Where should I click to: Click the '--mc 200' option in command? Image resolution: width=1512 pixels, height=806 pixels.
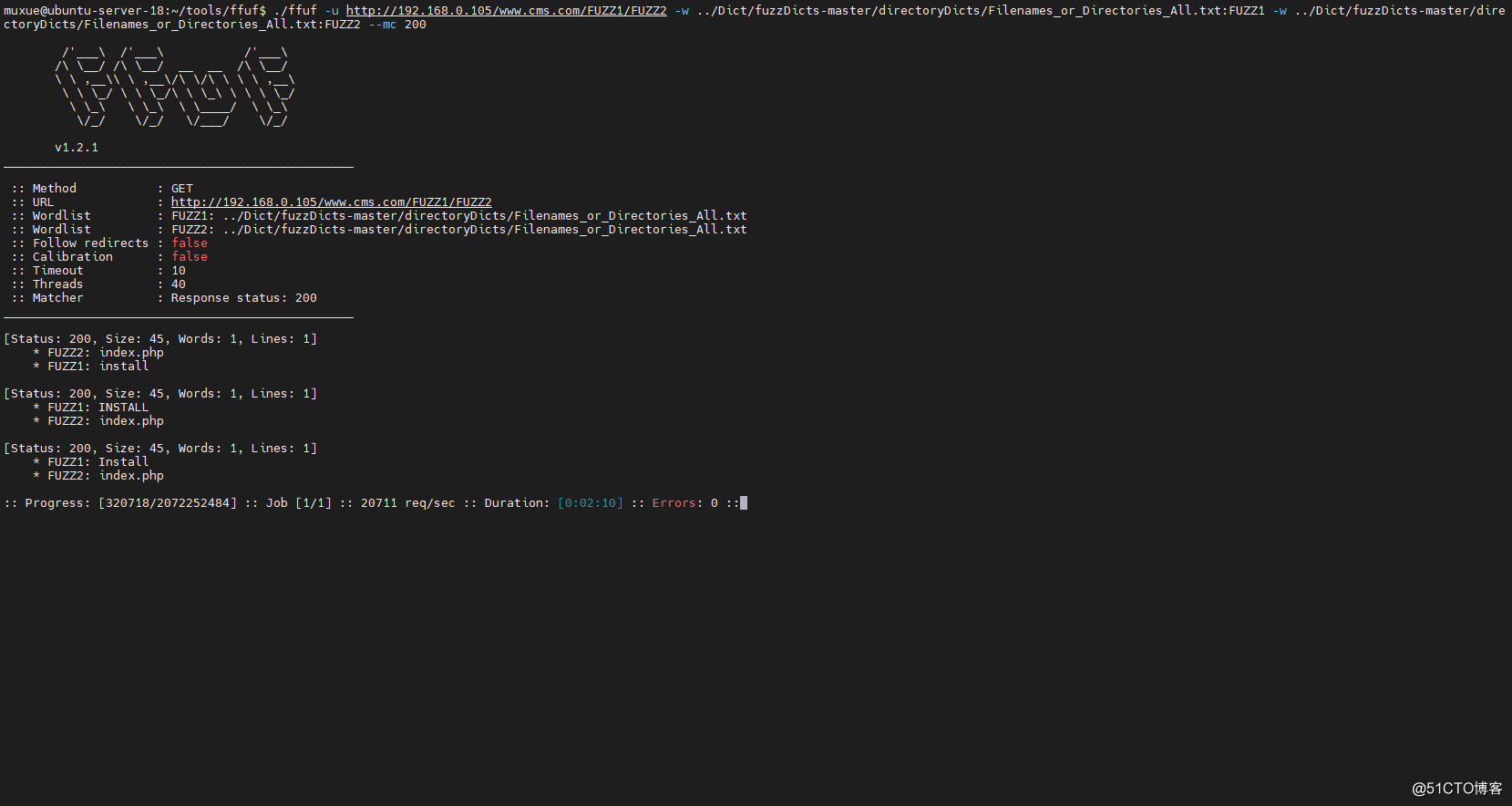(397, 25)
